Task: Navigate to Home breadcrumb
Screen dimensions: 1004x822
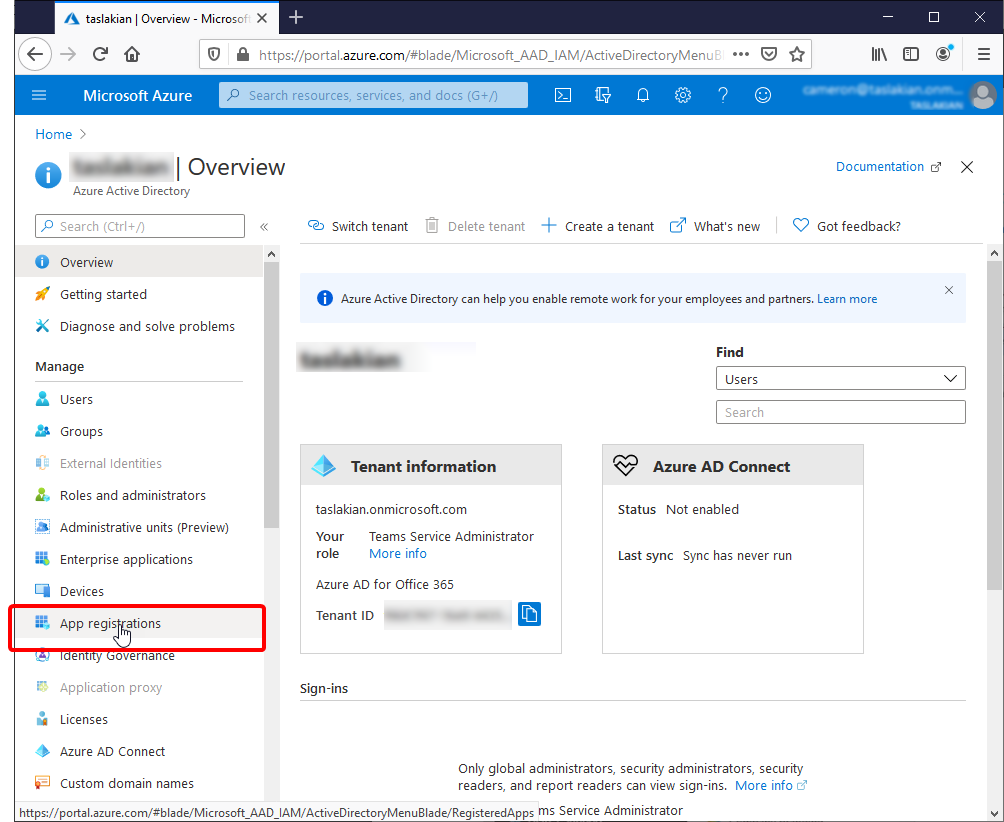Action: 54,134
